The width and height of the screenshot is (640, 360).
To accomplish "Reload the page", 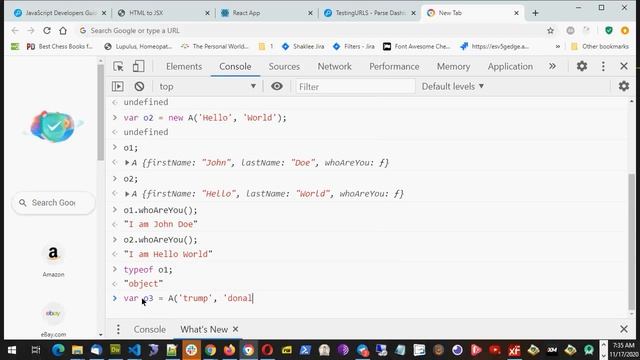I will (x=47, y=31).
